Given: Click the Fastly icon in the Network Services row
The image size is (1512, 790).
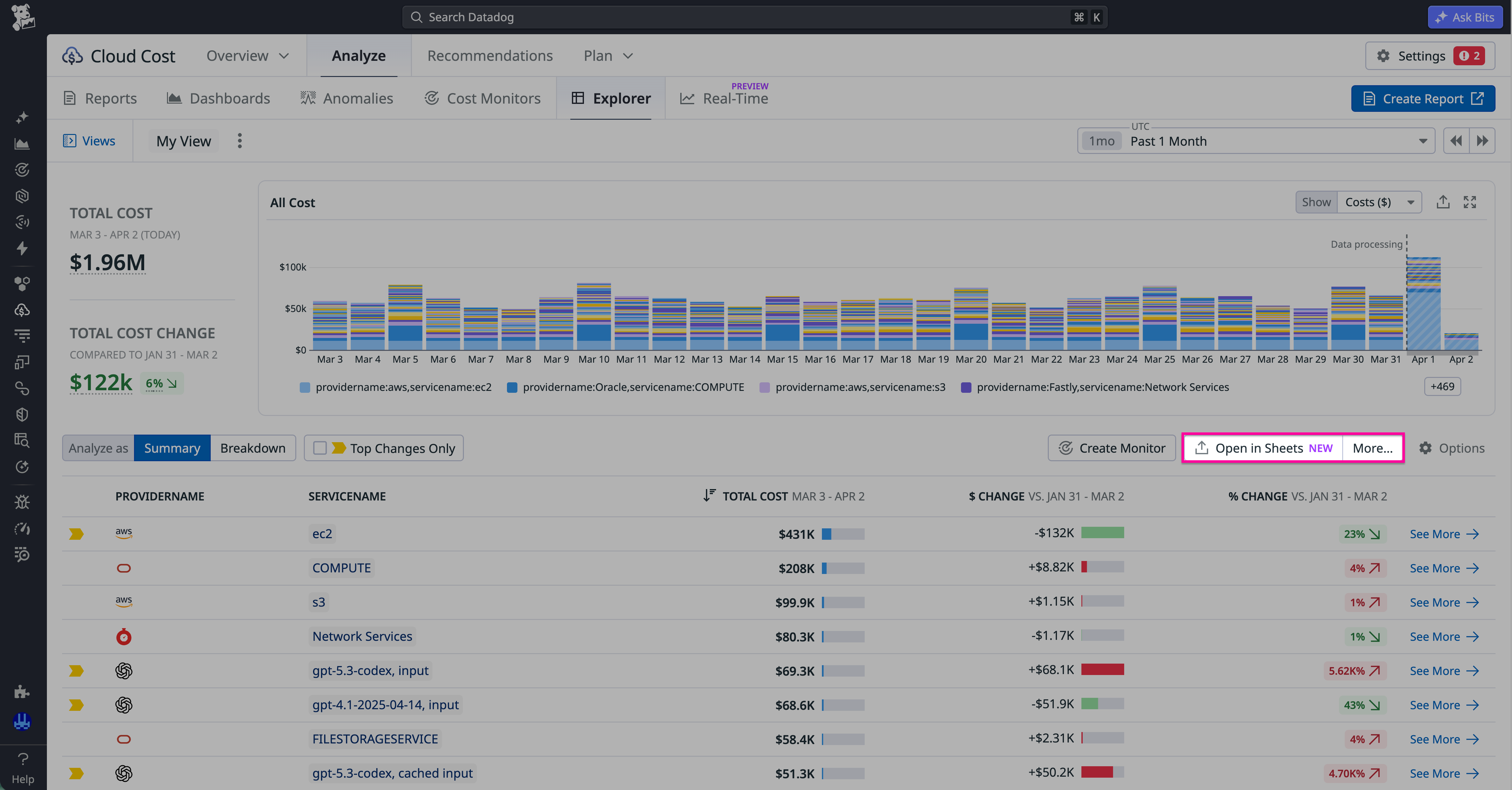Looking at the screenshot, I should [124, 636].
